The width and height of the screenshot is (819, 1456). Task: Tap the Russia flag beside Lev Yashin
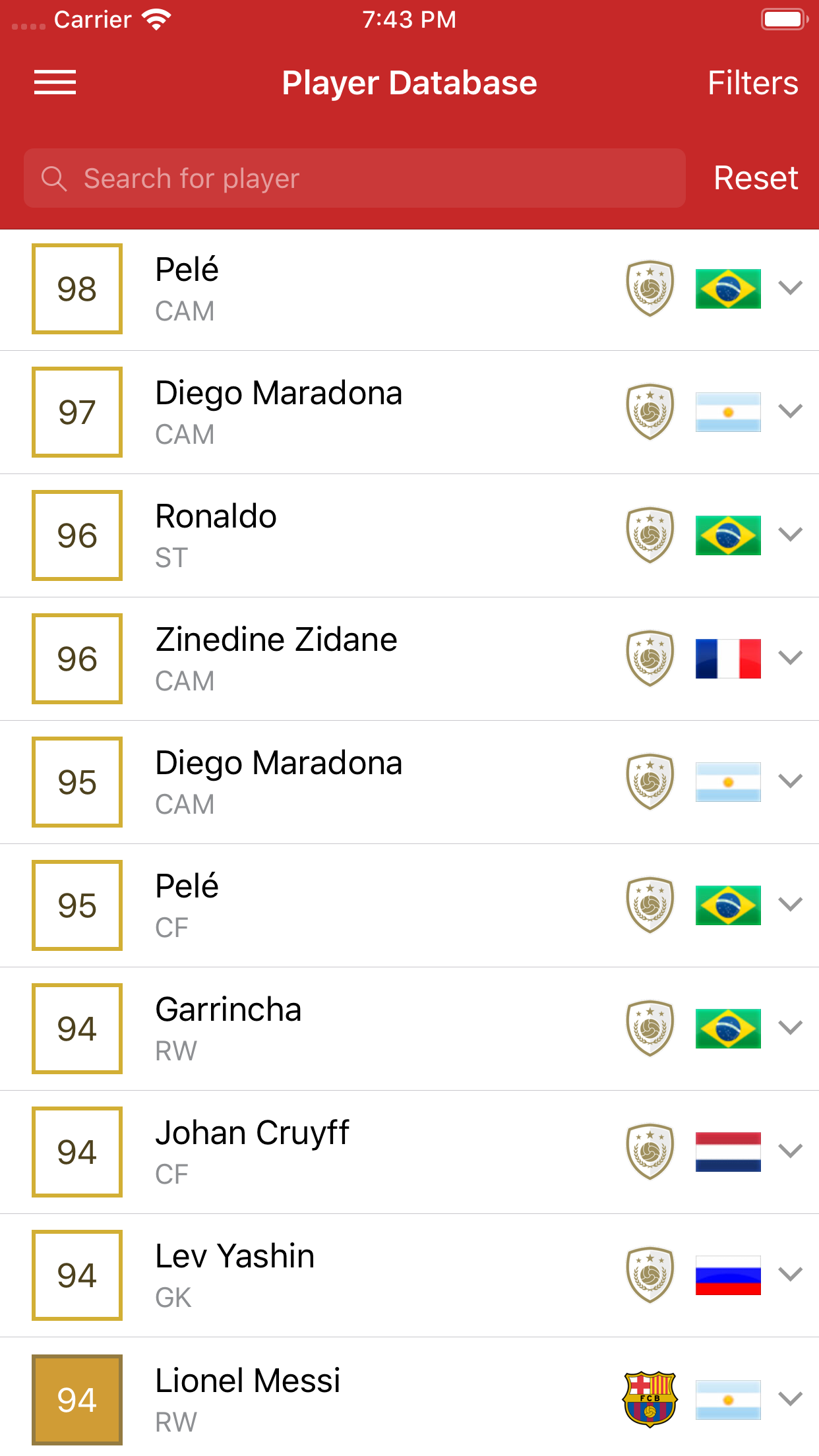[x=728, y=1275]
